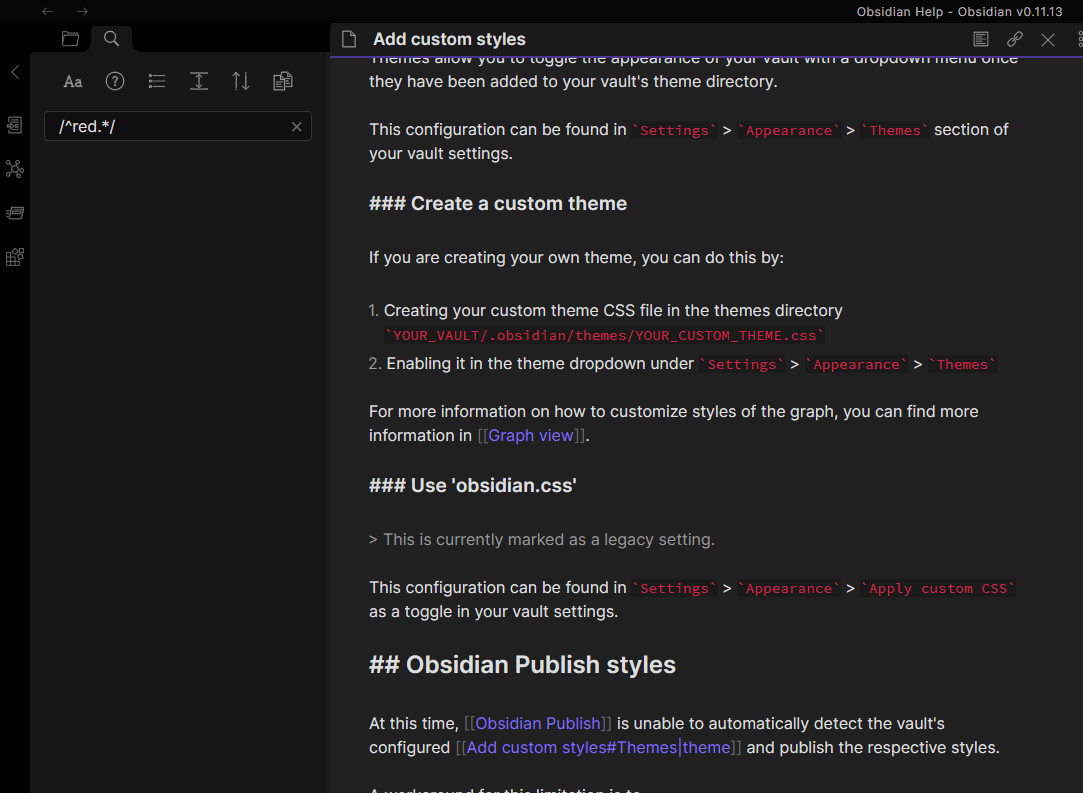The width and height of the screenshot is (1083, 793).
Task: Switch to preview mode icon
Action: pyautogui.click(x=981, y=39)
